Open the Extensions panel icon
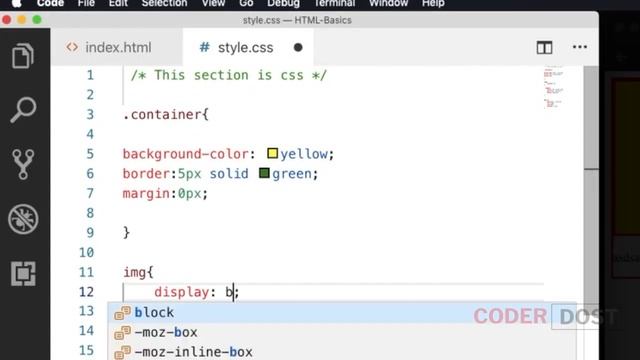 click(x=23, y=273)
